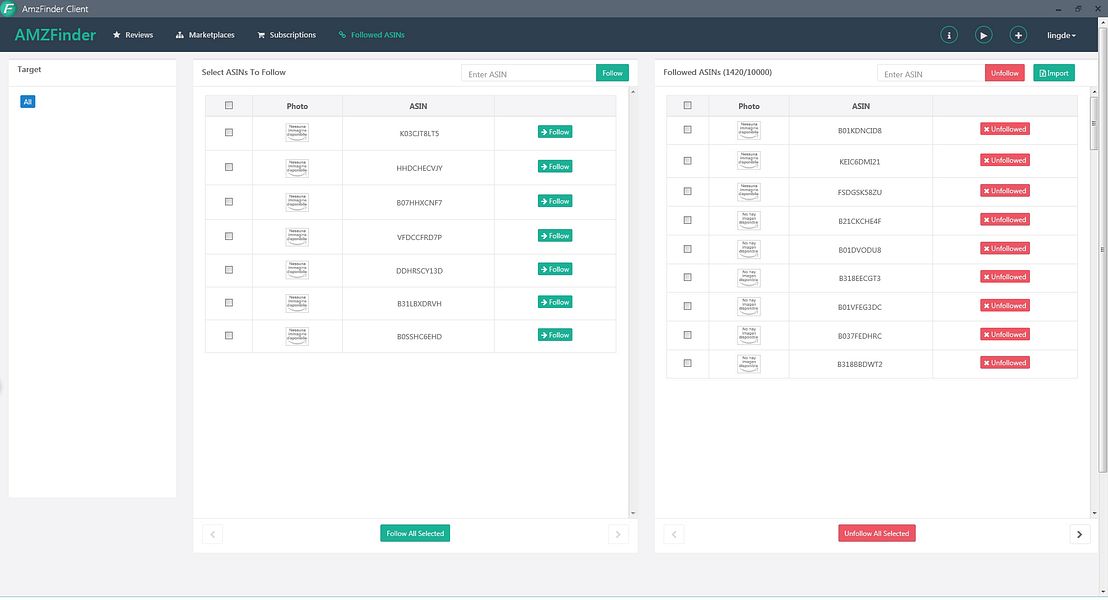Import ASINs using the Import button
The height and width of the screenshot is (600, 1108).
point(1054,73)
